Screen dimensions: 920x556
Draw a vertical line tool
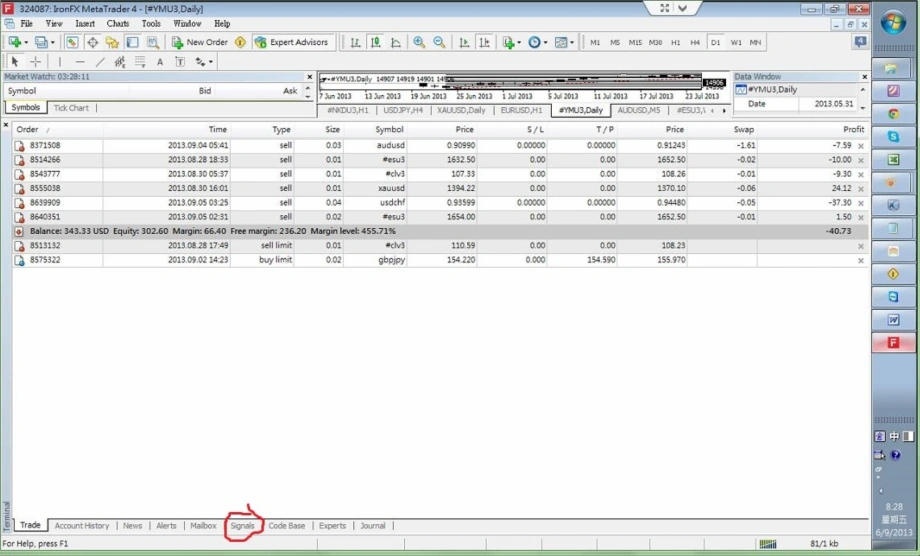click(60, 62)
